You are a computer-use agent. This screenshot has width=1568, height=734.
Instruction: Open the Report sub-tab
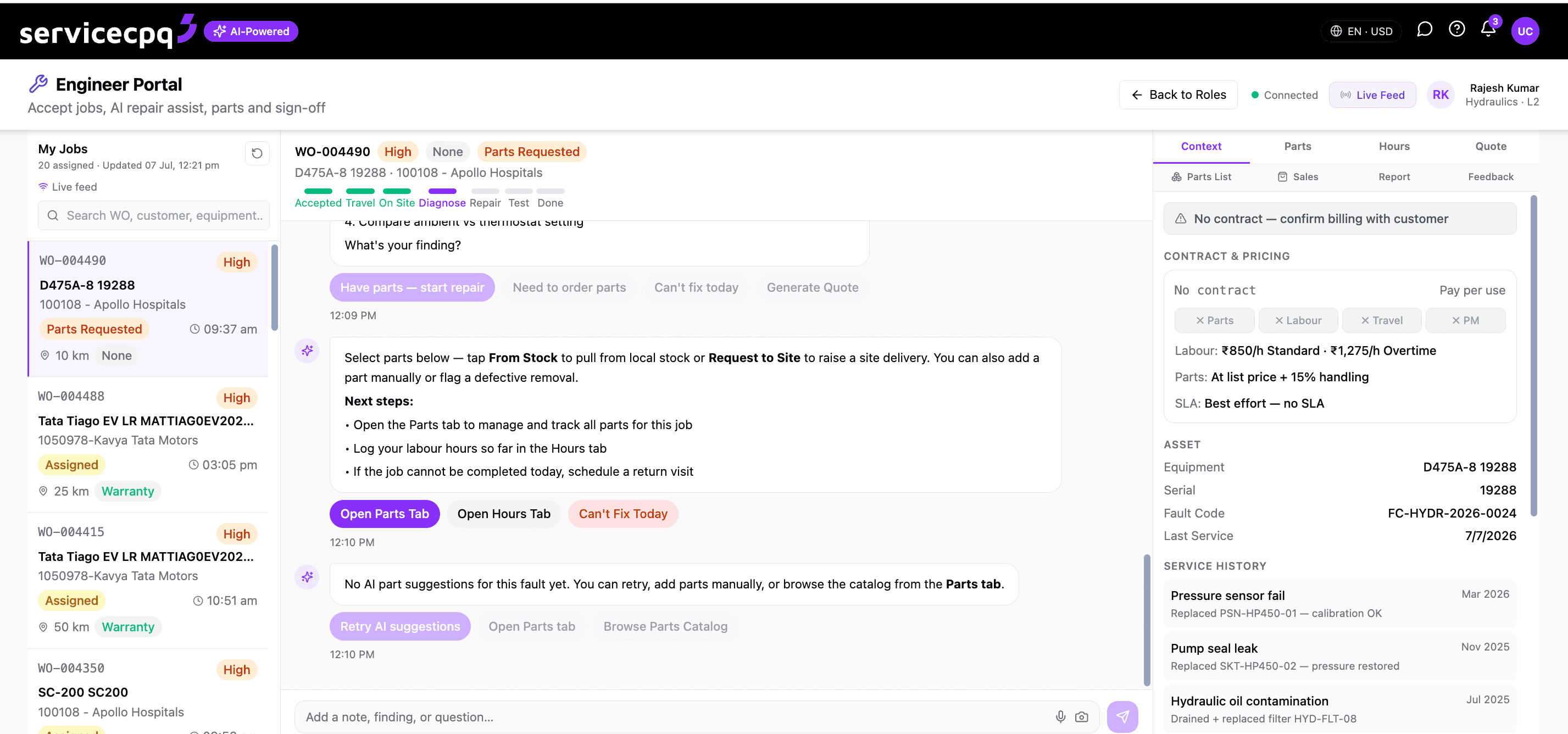pyautogui.click(x=1394, y=177)
